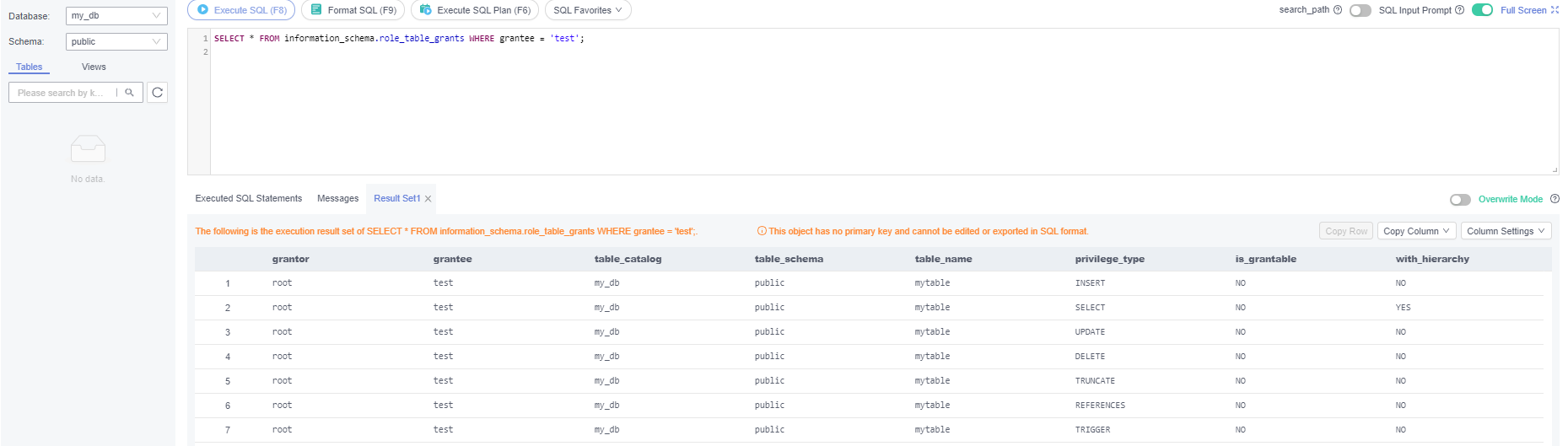Click the Format SQL (F9) button
The height and width of the screenshot is (446, 1568).
coord(353,10)
